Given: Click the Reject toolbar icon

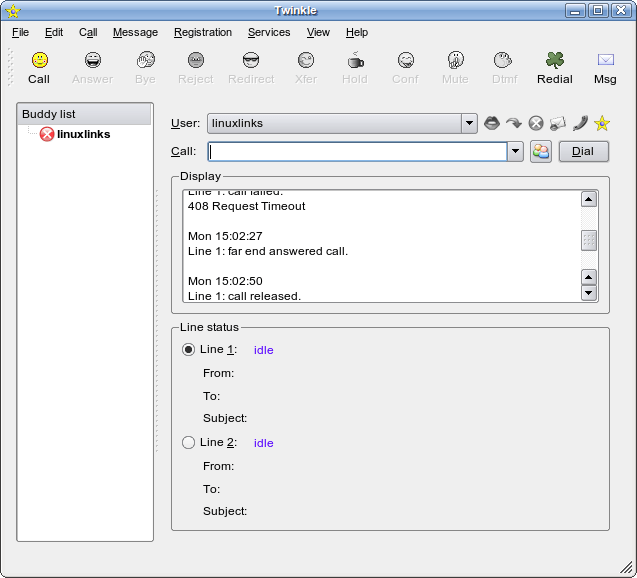Looking at the screenshot, I should pyautogui.click(x=196, y=60).
